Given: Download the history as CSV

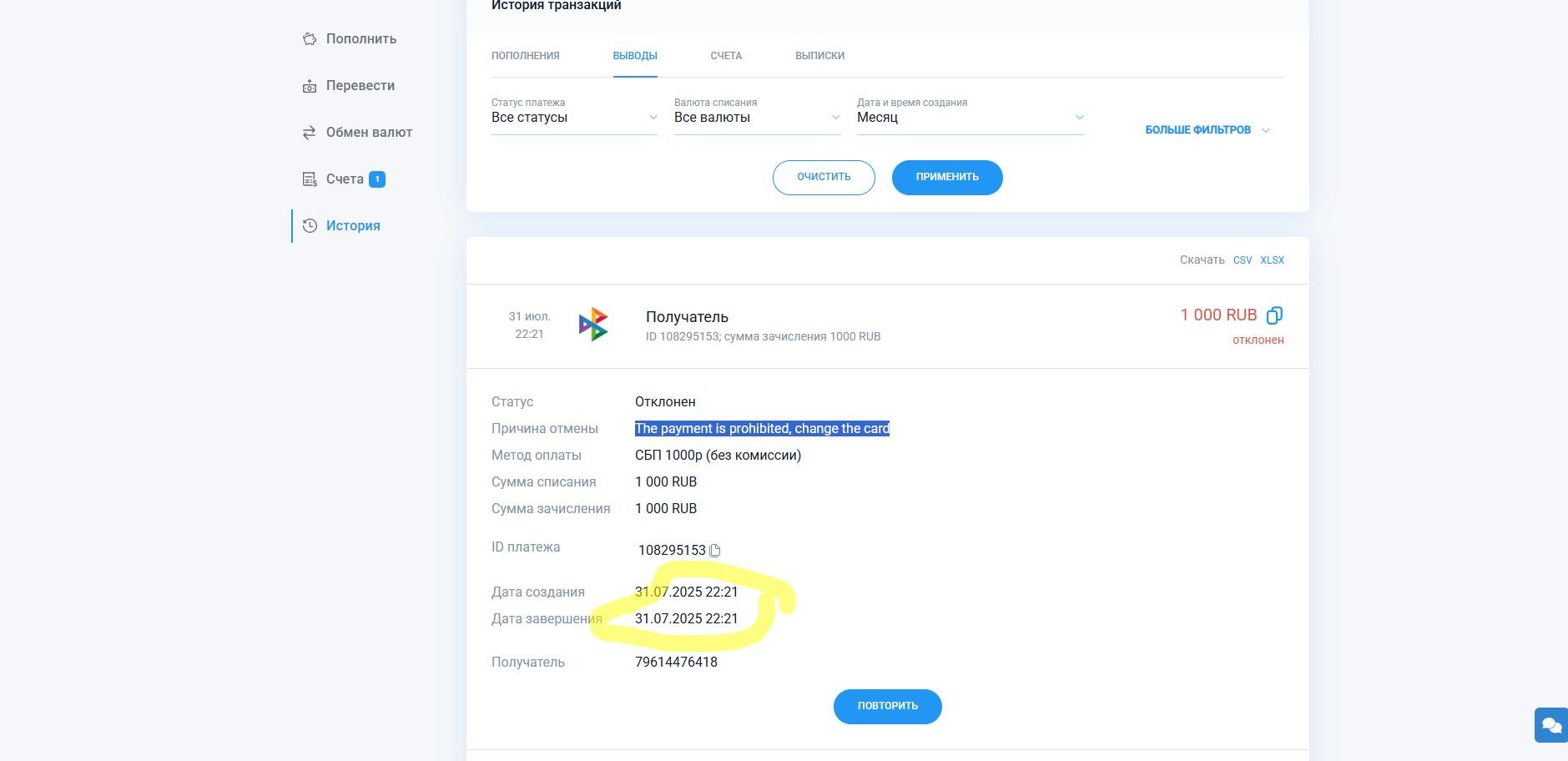Looking at the screenshot, I should (x=1243, y=260).
